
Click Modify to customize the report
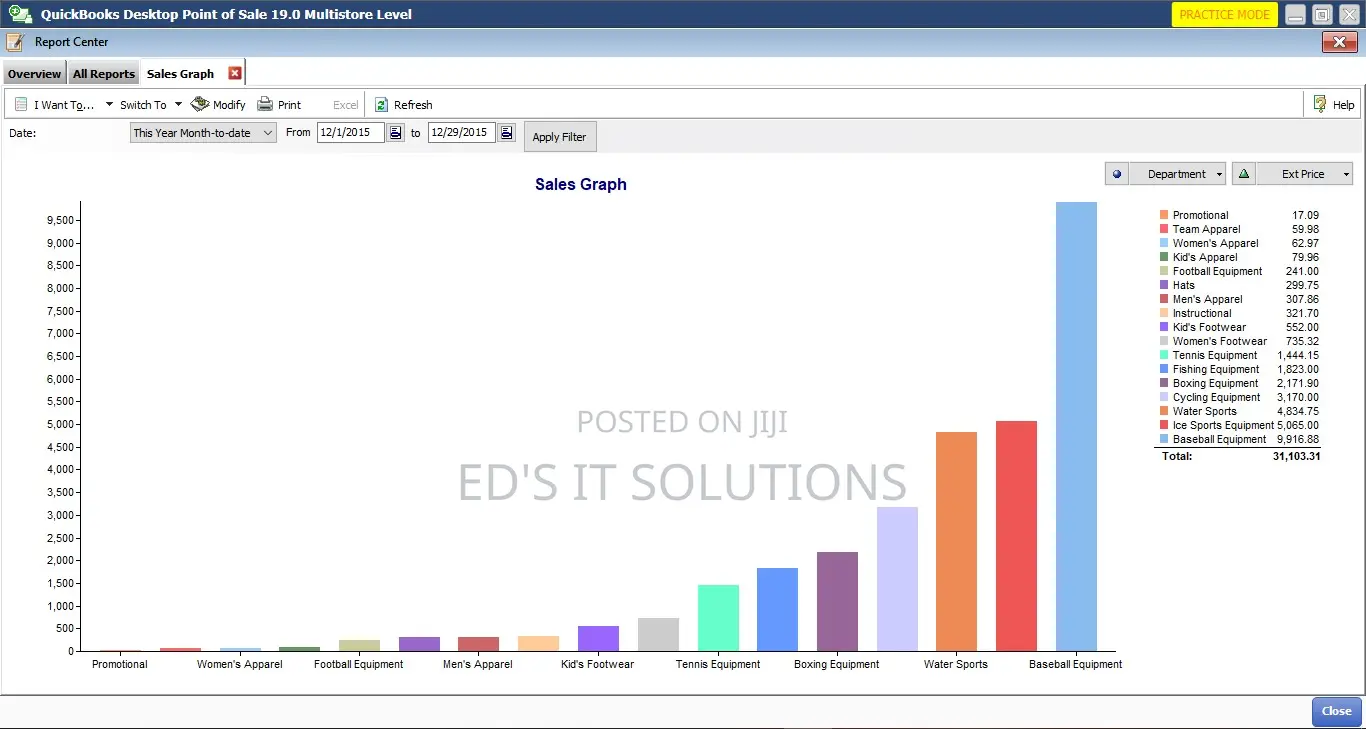click(218, 104)
